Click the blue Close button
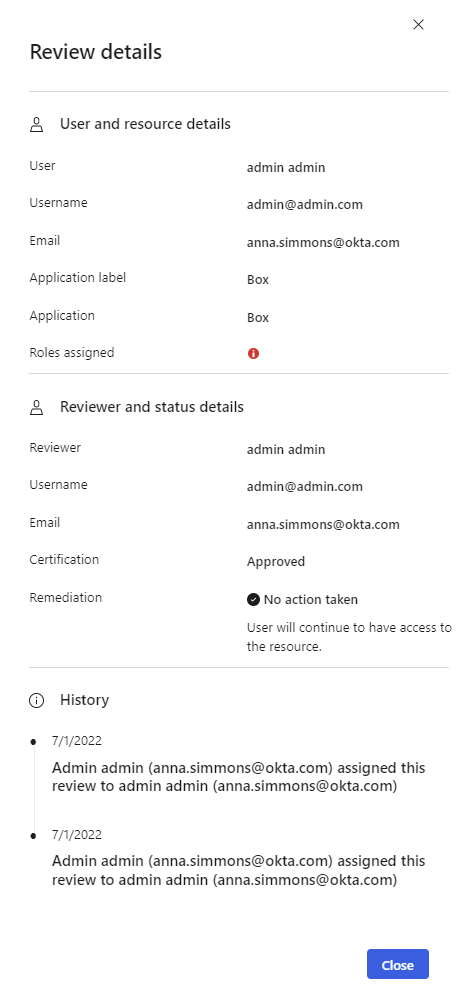457x992 pixels. point(398,964)
